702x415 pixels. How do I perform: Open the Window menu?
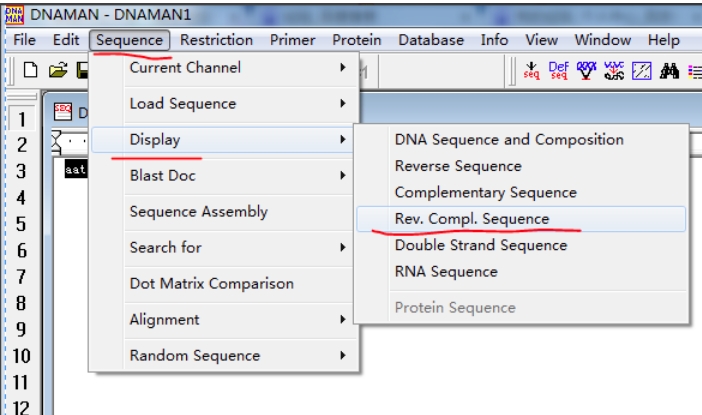pyautogui.click(x=603, y=40)
